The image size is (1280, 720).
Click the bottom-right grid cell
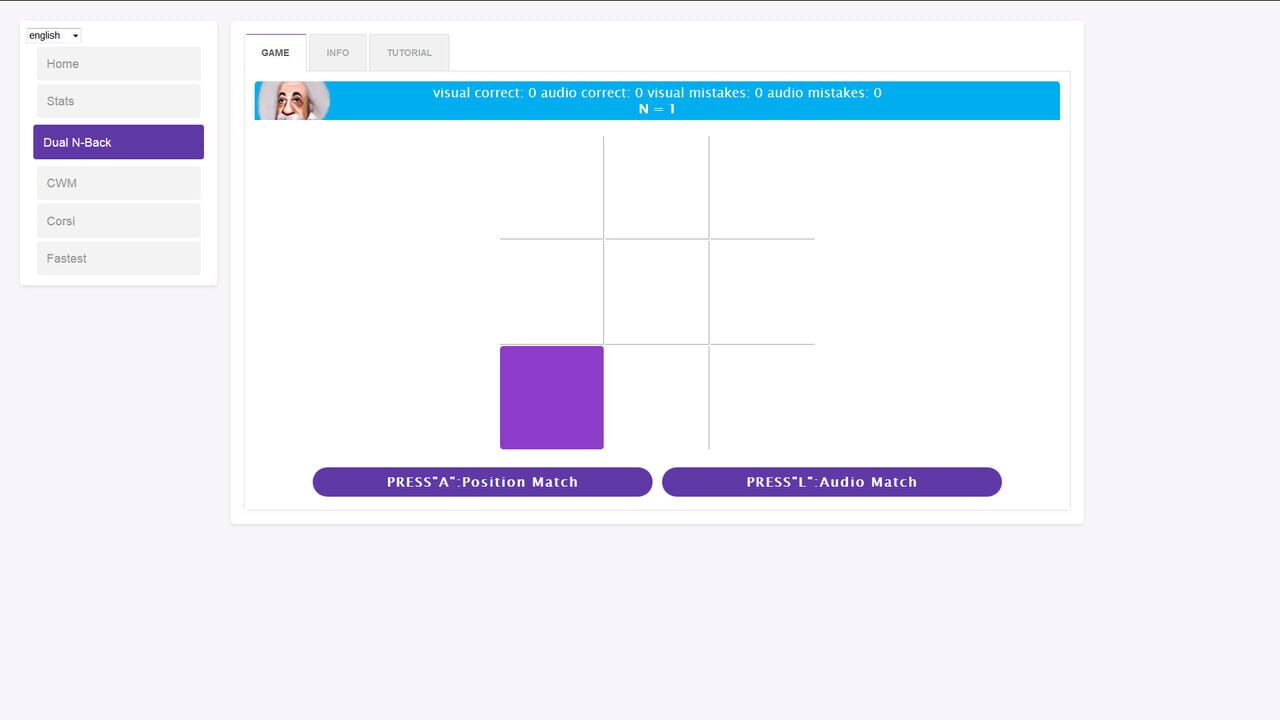click(762, 397)
